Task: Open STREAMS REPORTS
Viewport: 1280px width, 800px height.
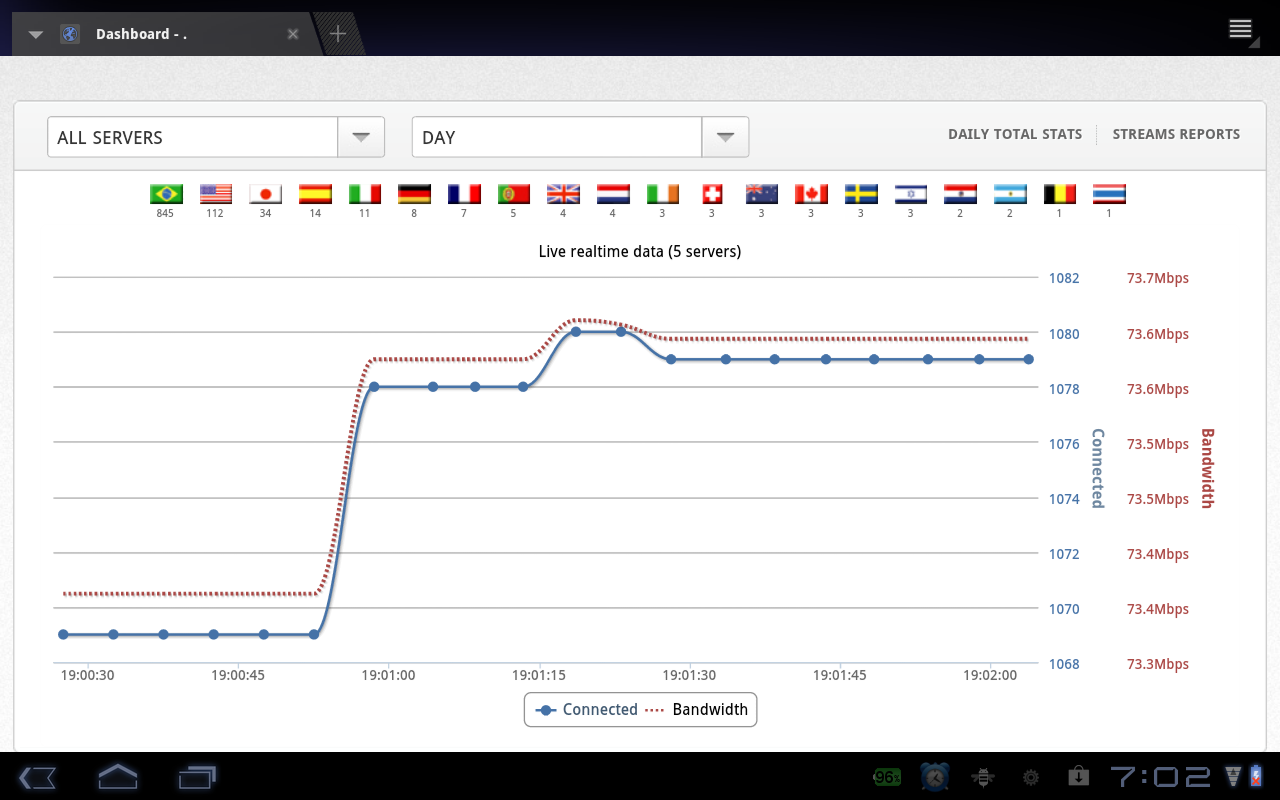Action: click(1176, 134)
